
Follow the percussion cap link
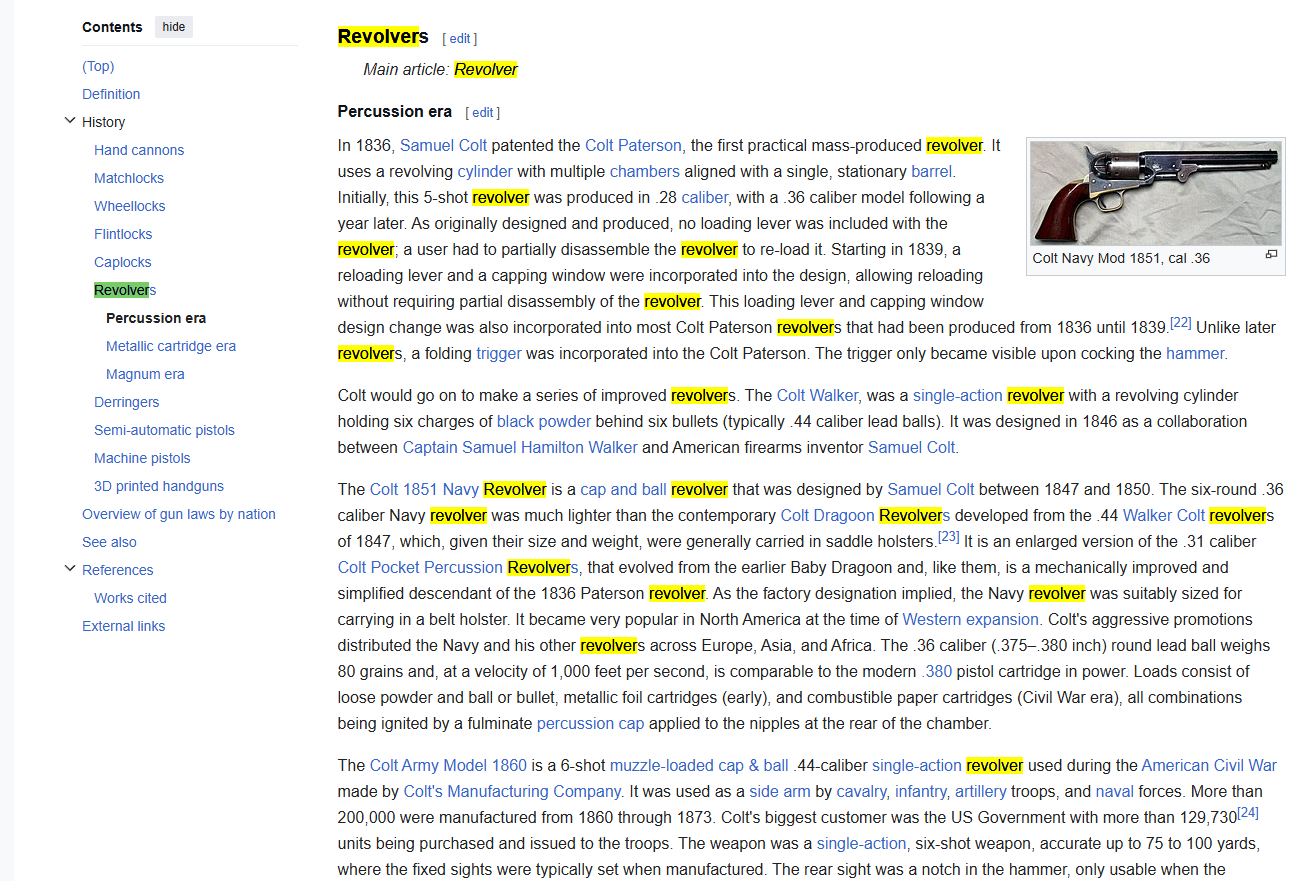tap(591, 723)
